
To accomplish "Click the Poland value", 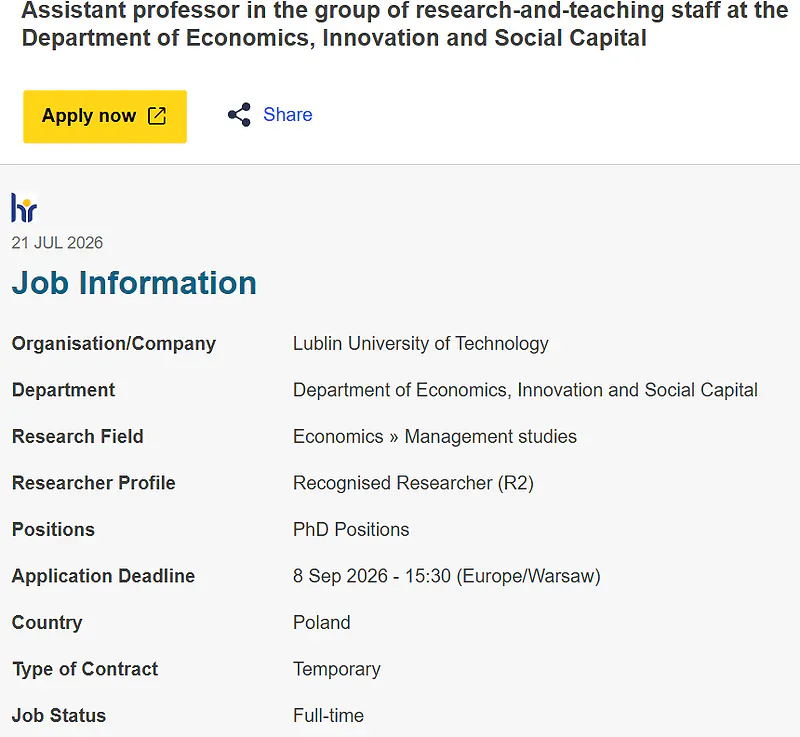I will [x=321, y=623].
